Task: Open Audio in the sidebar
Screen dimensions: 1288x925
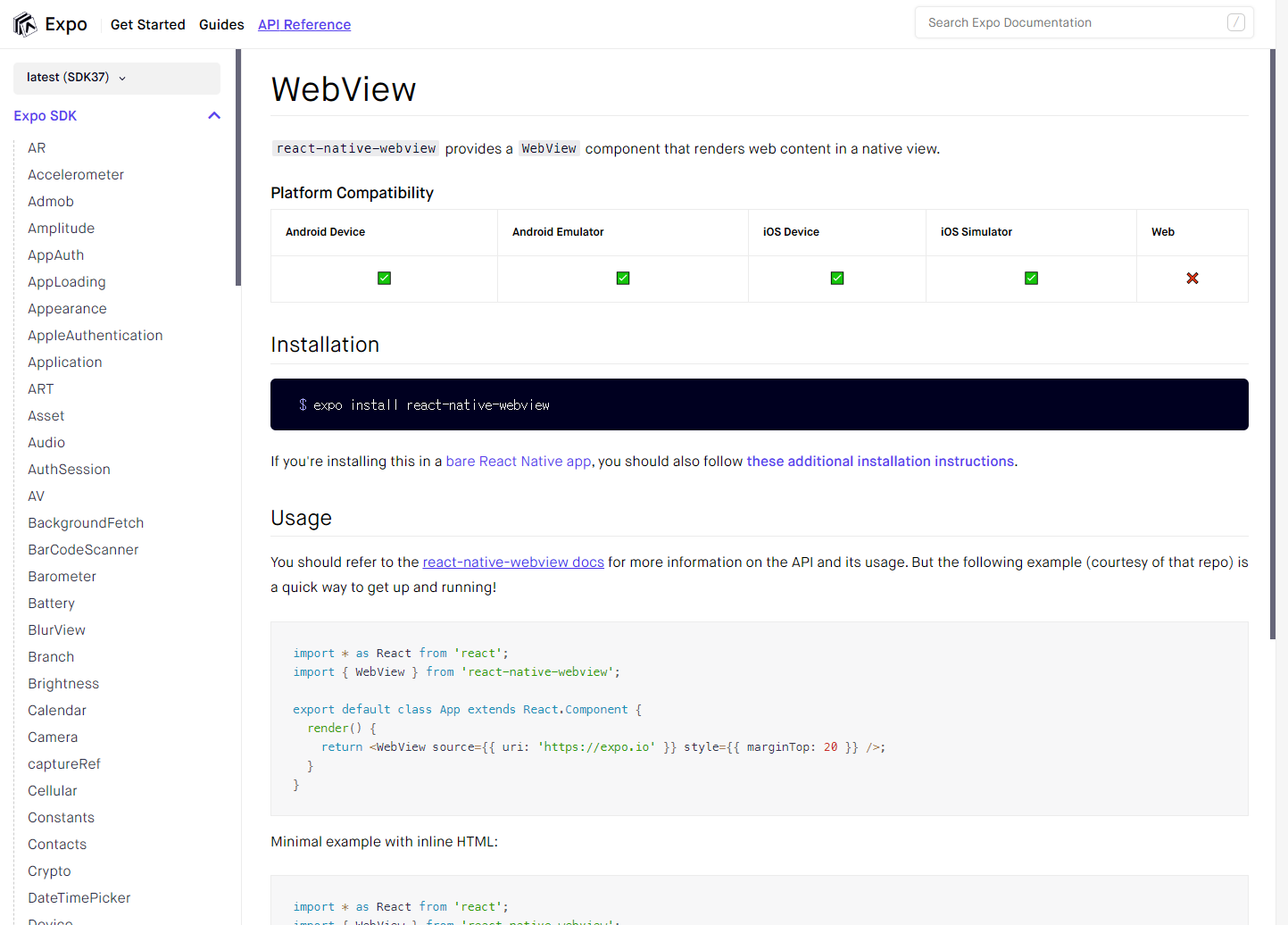Action: 46,443
